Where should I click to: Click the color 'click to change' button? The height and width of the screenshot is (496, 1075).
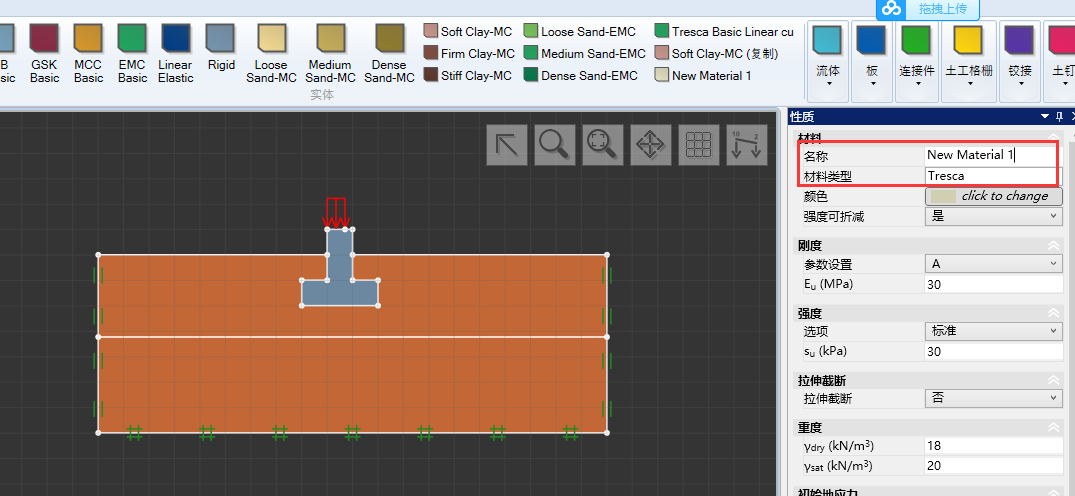[993, 196]
